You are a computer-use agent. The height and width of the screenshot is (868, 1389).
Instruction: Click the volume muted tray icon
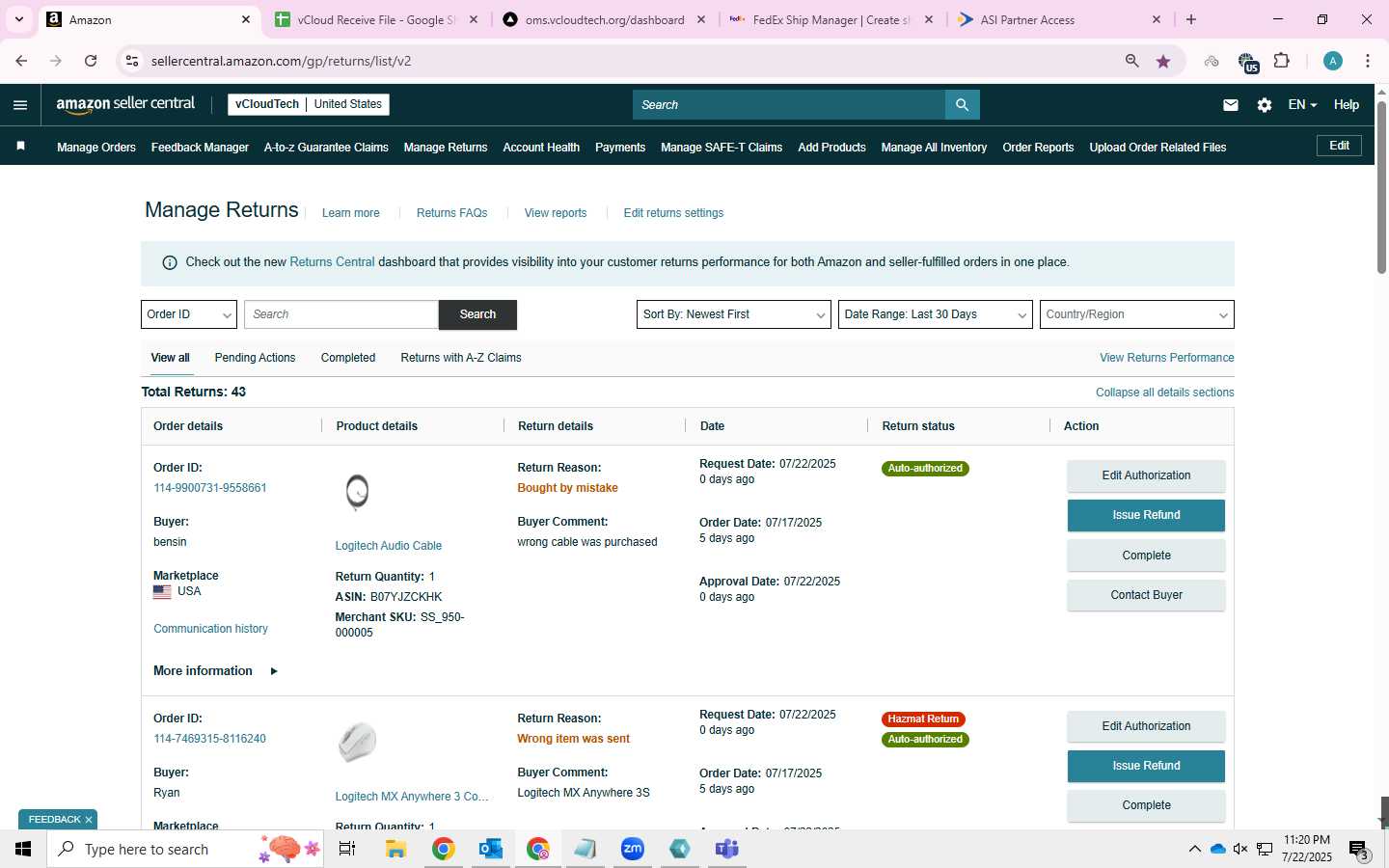coord(1240,849)
